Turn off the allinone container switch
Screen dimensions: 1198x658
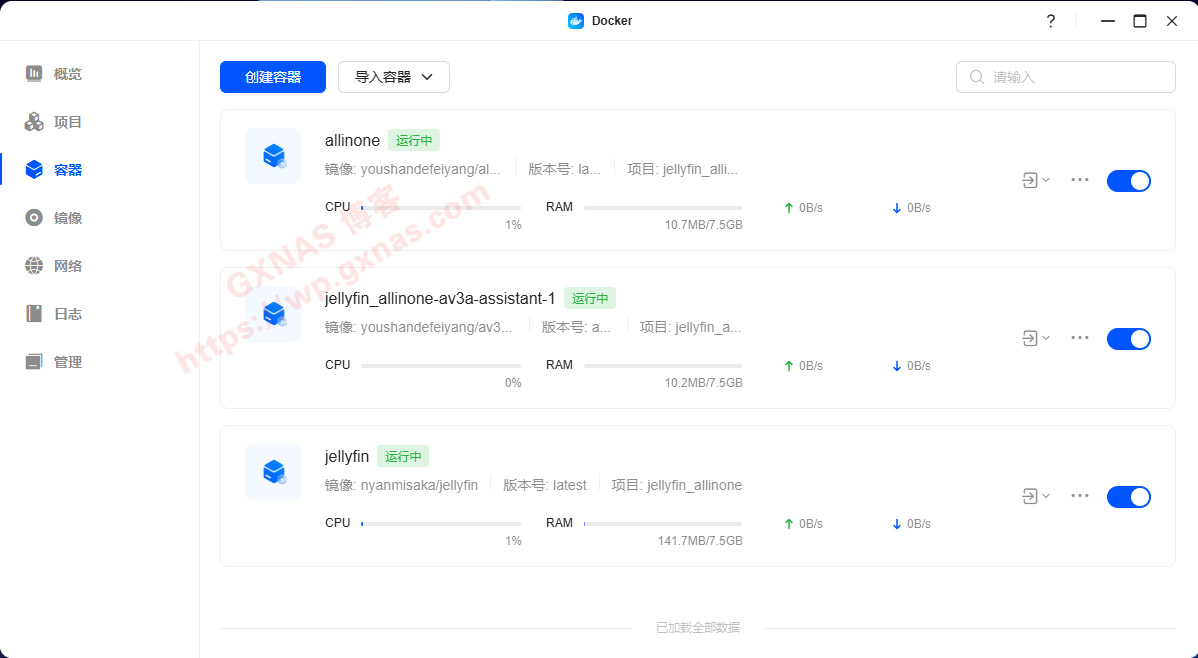pyautogui.click(x=1128, y=181)
